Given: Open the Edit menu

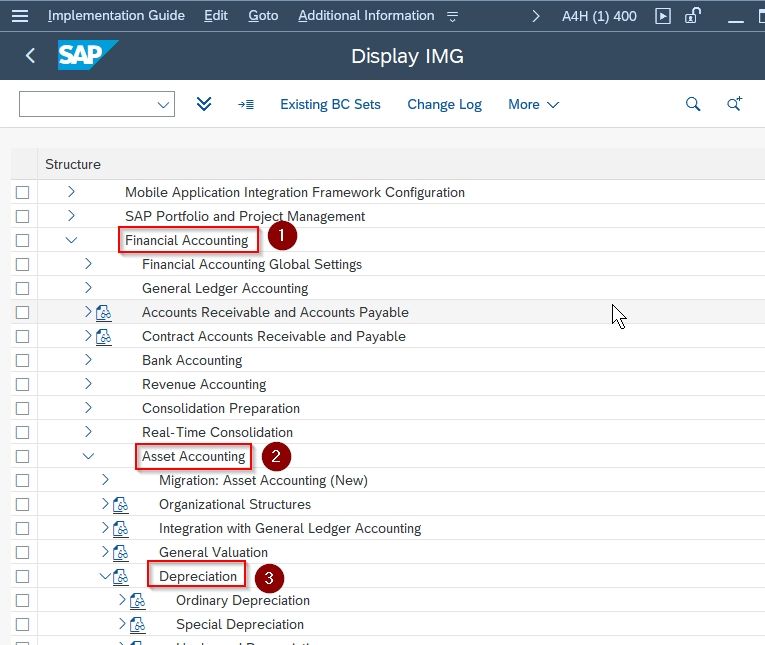Looking at the screenshot, I should tap(216, 16).
